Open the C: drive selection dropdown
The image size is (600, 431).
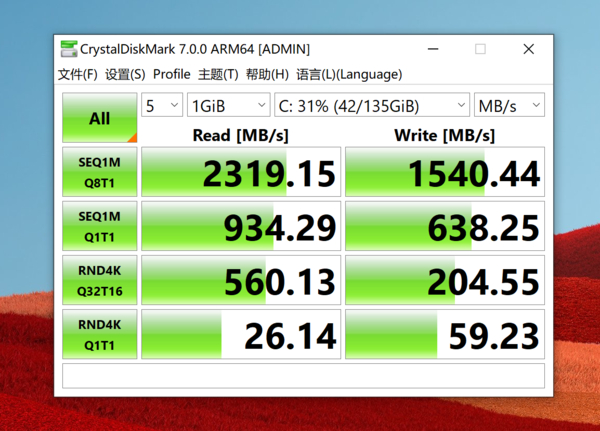pos(372,105)
